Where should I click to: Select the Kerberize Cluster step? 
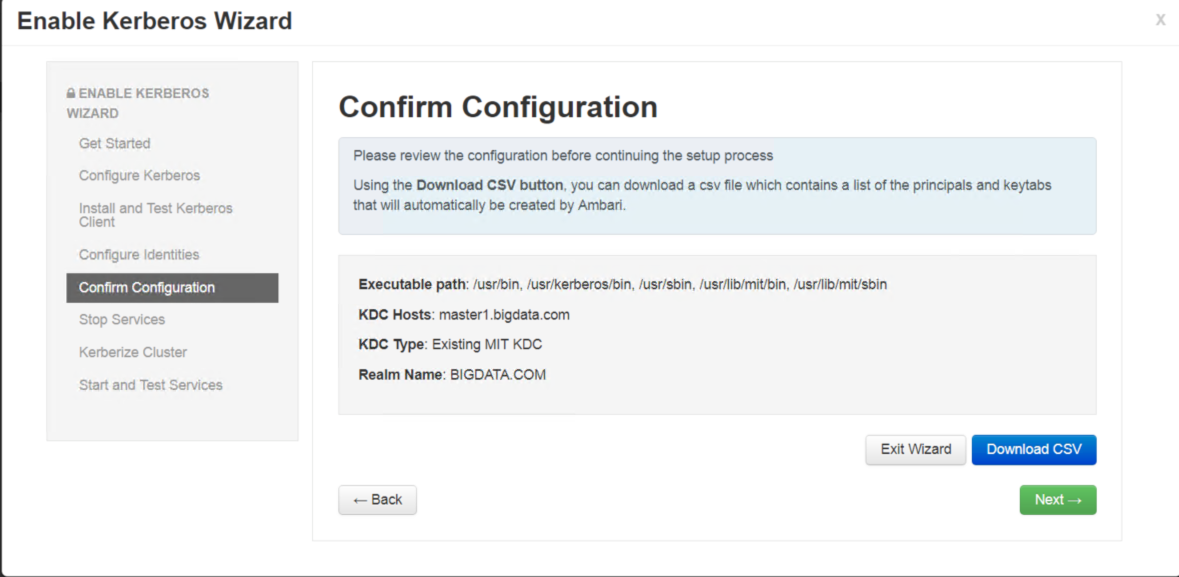pyautogui.click(x=132, y=352)
